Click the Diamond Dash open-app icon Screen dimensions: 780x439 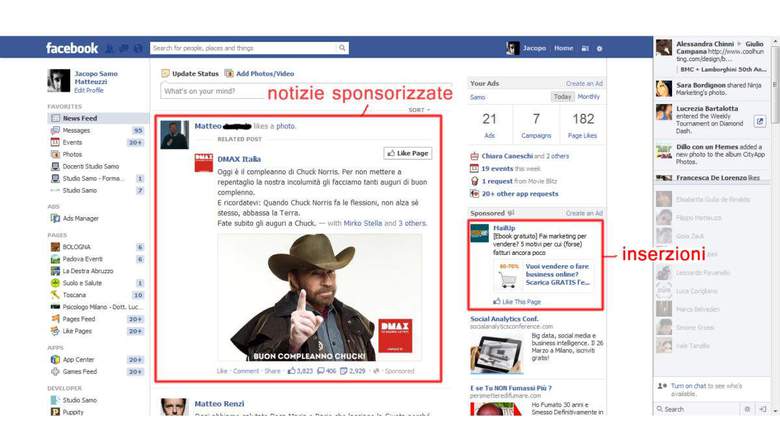[760, 121]
